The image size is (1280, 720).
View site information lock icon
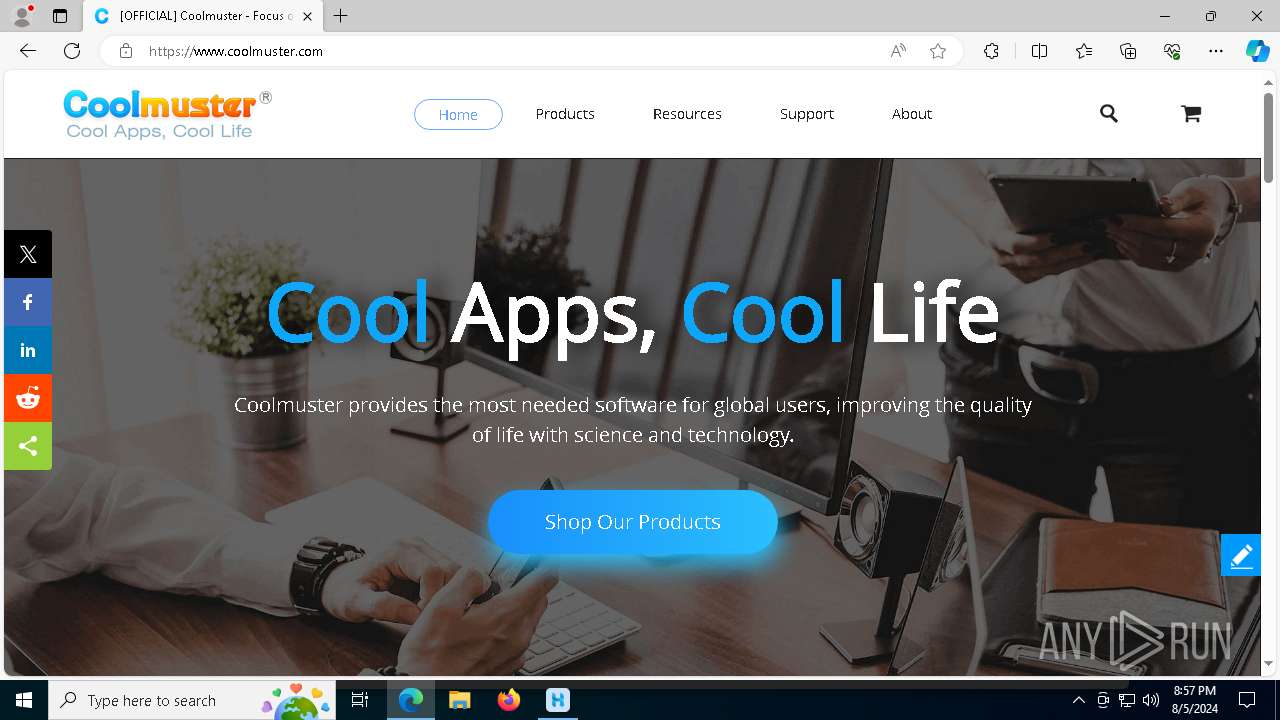(126, 51)
